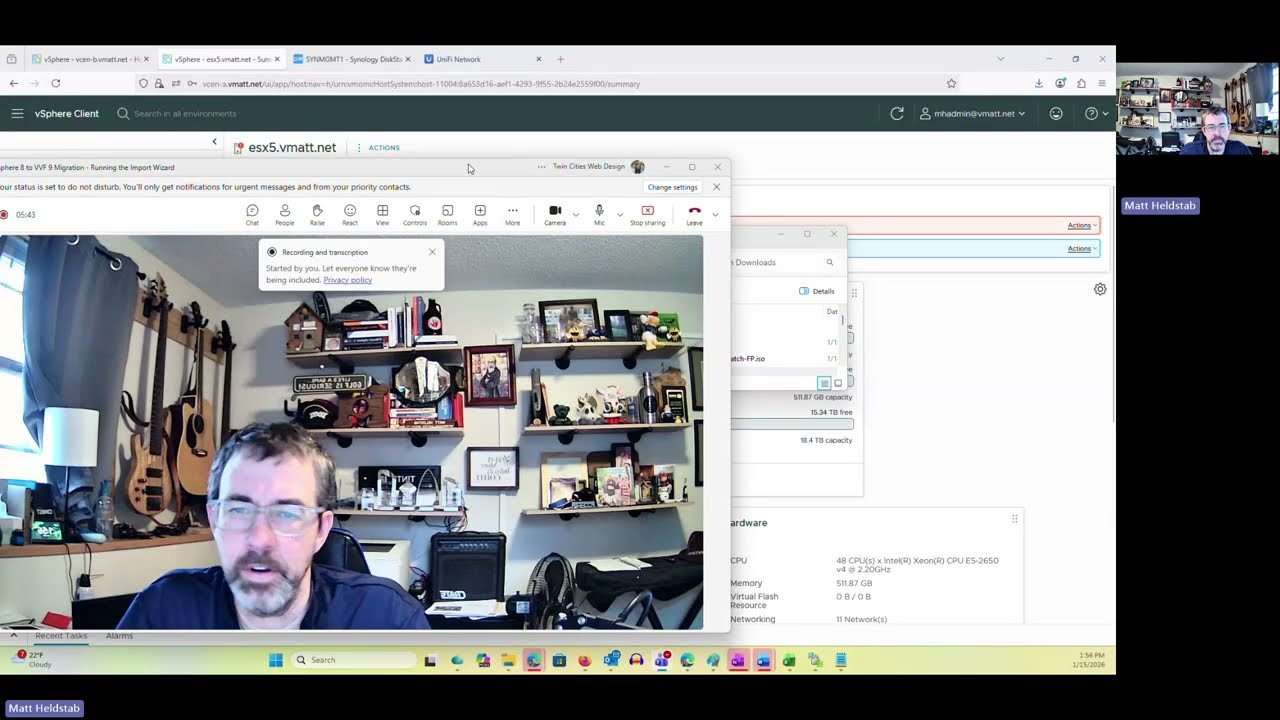Open the Recent Tasks tab
1280x720 pixels.
[x=61, y=636]
